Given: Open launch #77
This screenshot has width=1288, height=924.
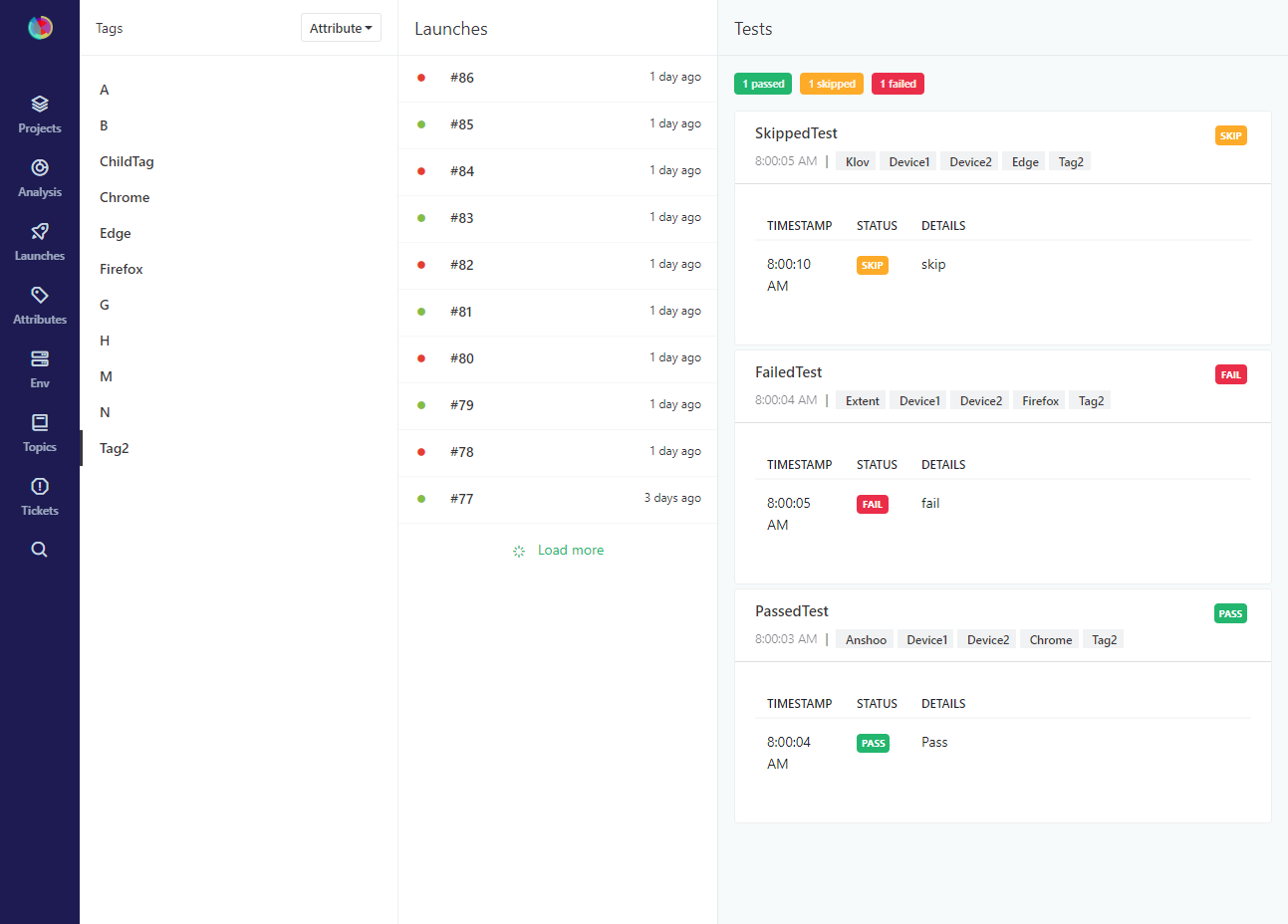Looking at the screenshot, I should 558,499.
